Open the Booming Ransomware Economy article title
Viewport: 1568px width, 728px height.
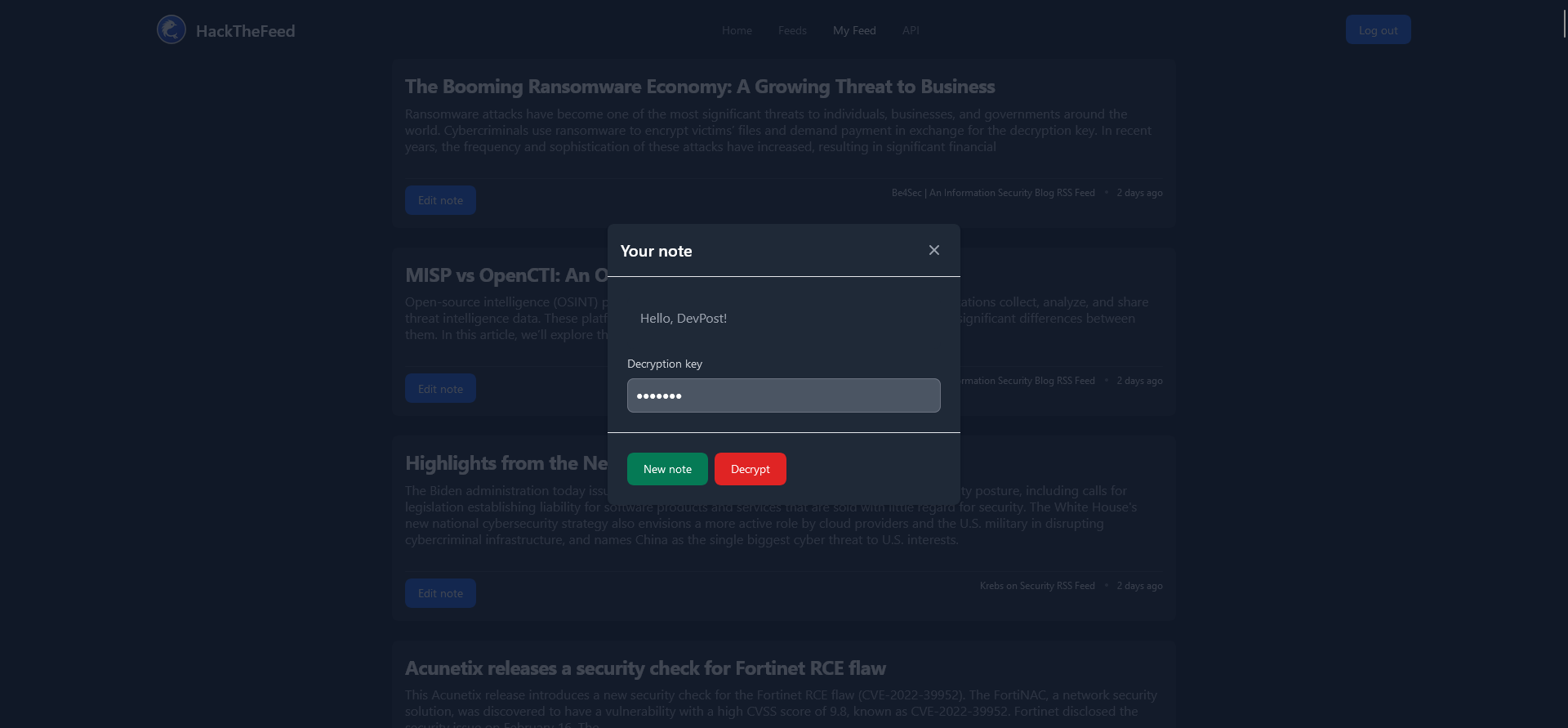700,87
